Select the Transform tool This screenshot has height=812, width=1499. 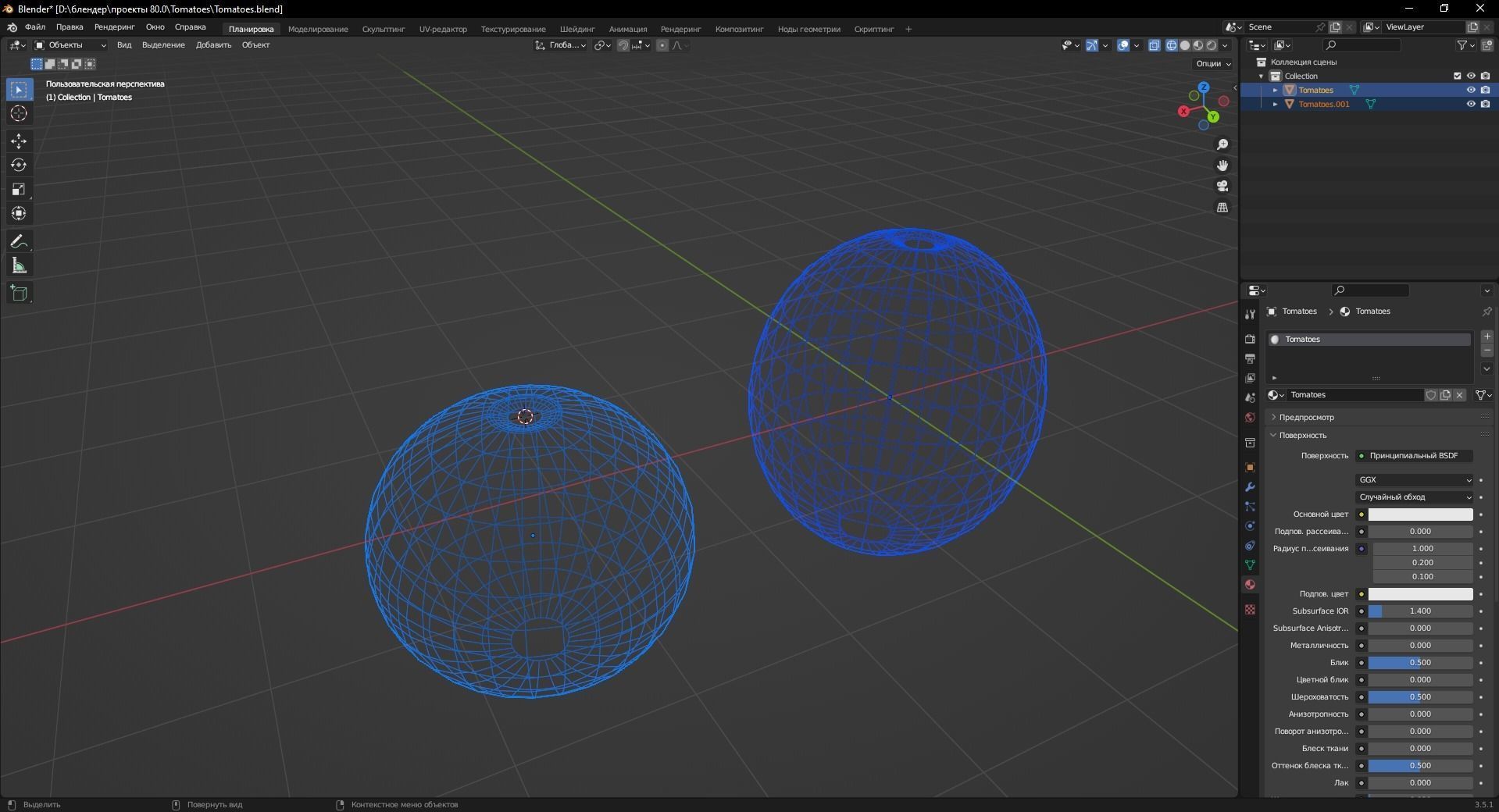coord(19,214)
